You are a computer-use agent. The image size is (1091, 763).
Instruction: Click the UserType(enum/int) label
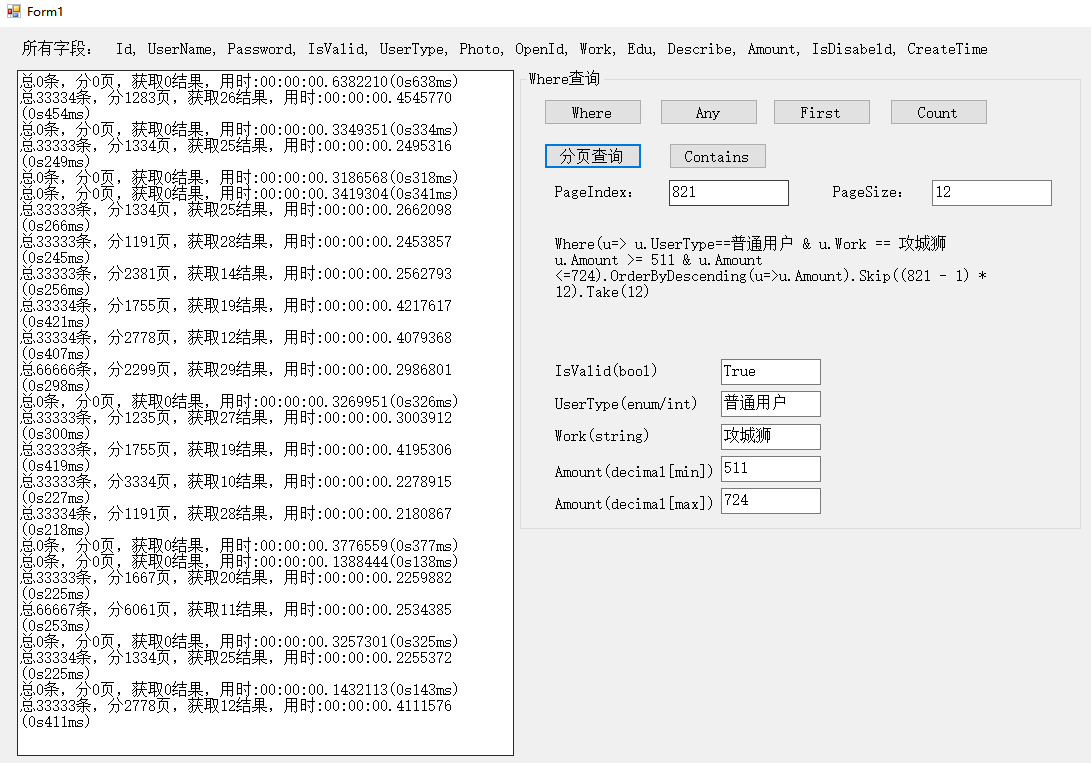pyautogui.click(x=626, y=403)
